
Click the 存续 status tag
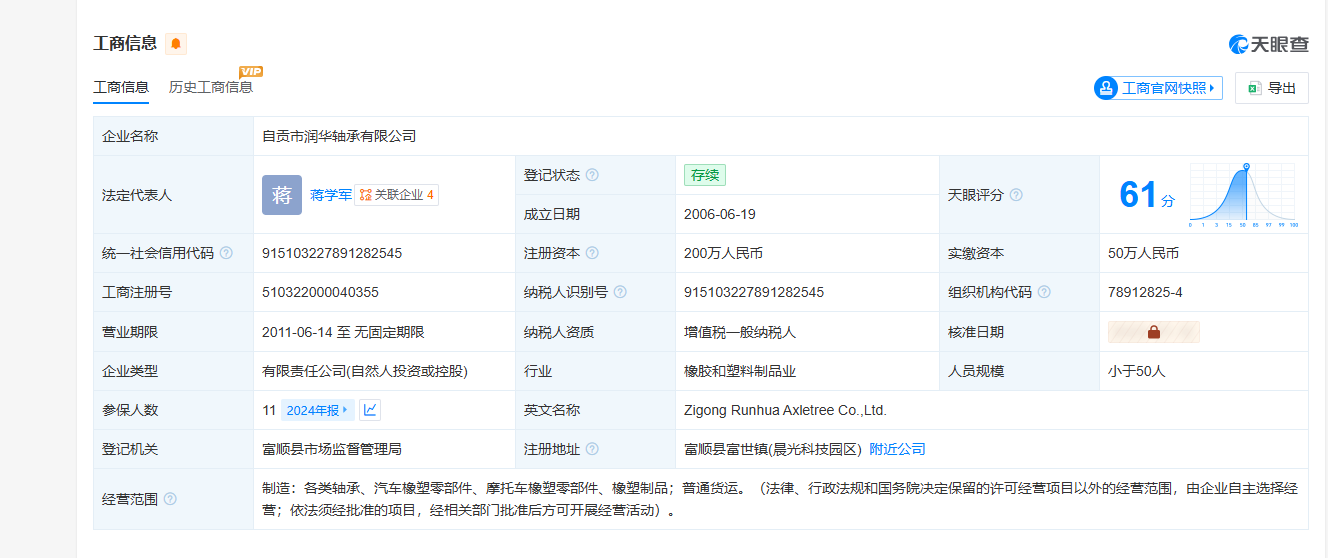tap(704, 175)
